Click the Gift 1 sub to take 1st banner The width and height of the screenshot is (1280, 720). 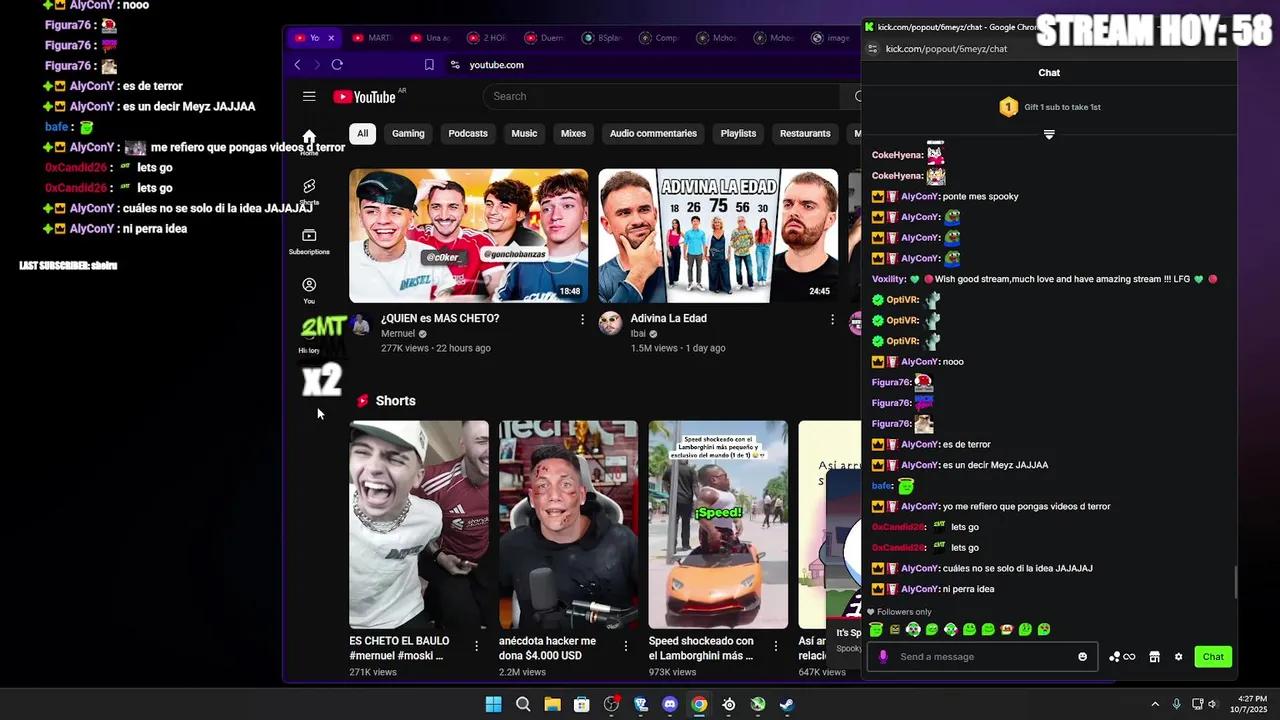tap(1049, 107)
